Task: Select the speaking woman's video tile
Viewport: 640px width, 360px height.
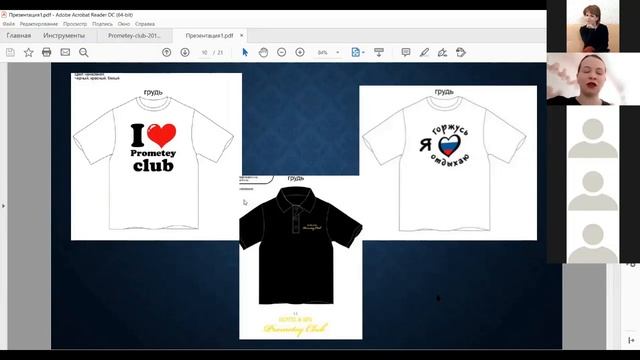Action: pos(593,79)
